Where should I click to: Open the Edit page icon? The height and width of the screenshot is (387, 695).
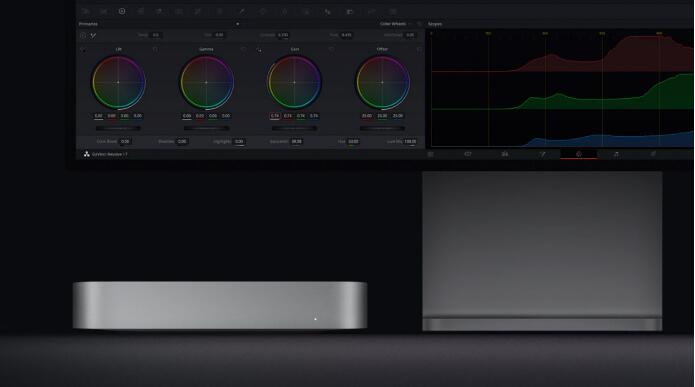(x=505, y=154)
